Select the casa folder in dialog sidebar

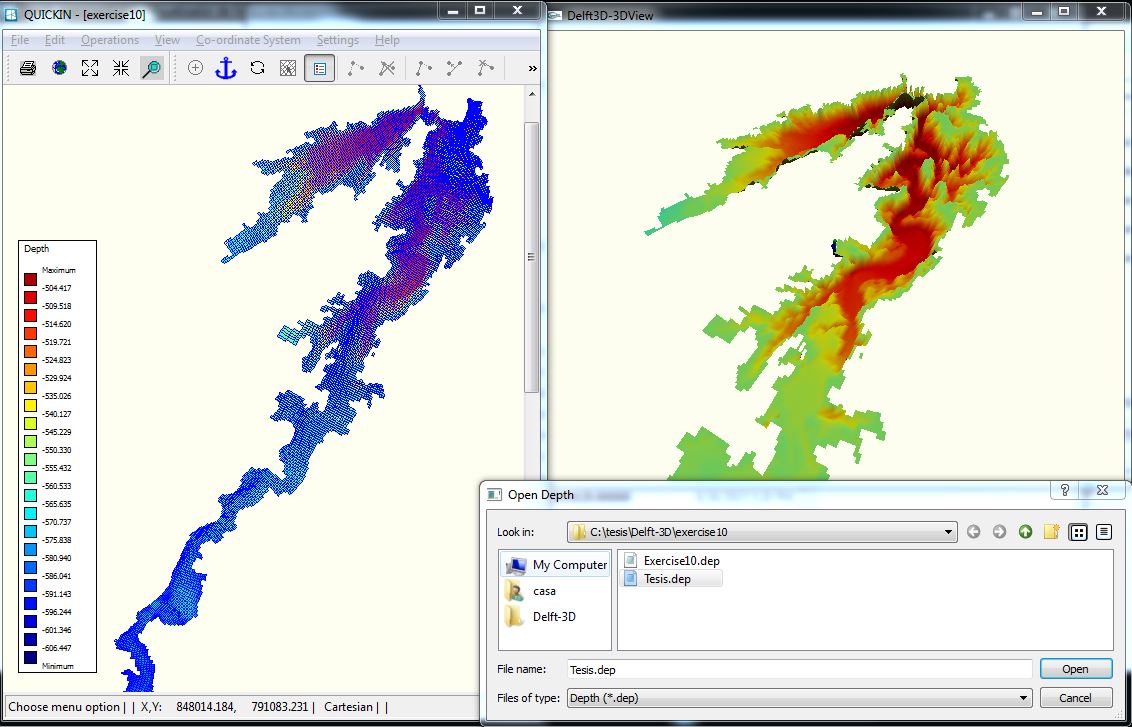[x=532, y=591]
